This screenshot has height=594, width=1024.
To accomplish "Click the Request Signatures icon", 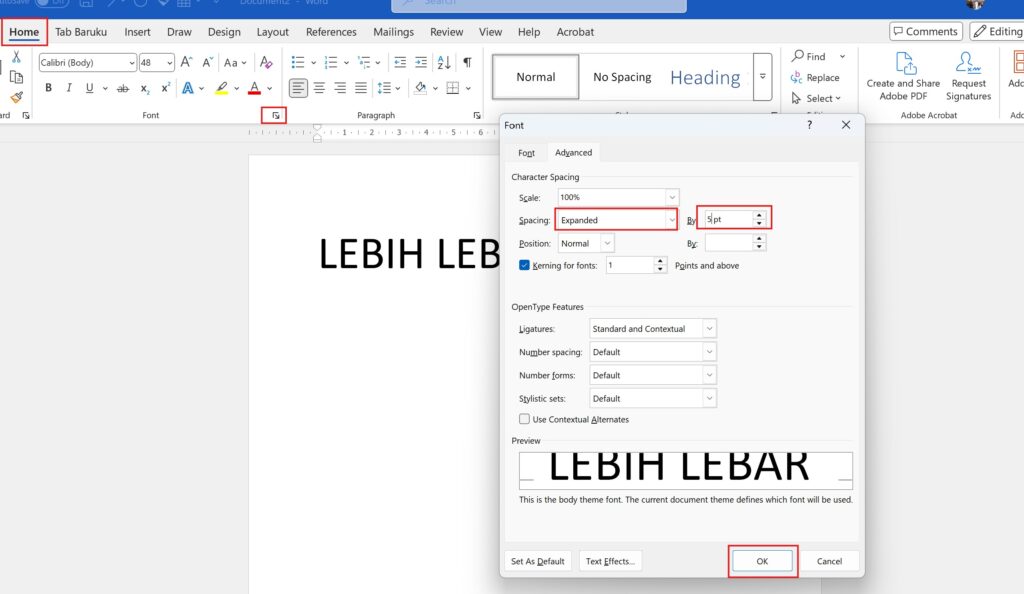I will tap(968, 75).
